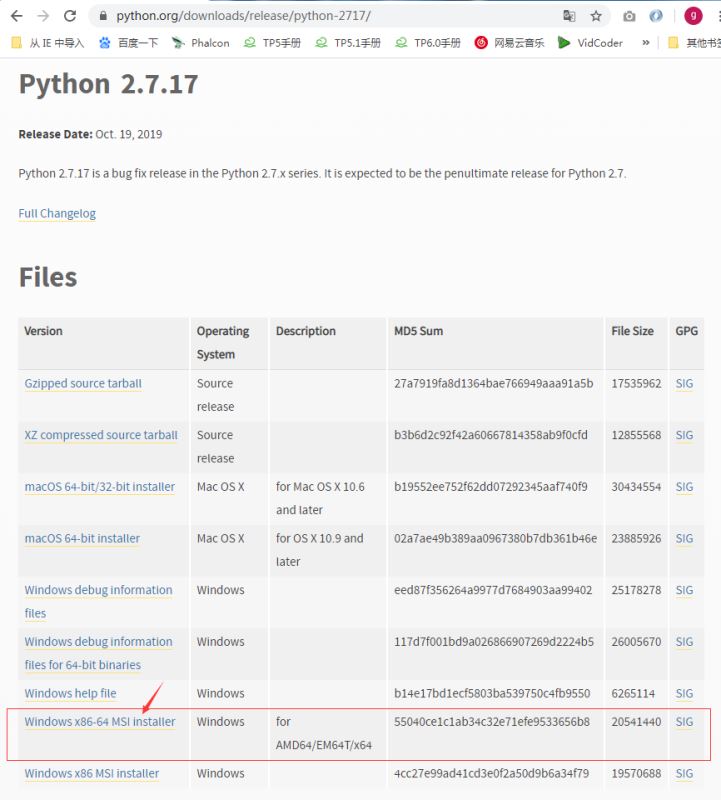Click the Release Date Oct. 19, 2019 text
This screenshot has width=721, height=800.
[90, 134]
